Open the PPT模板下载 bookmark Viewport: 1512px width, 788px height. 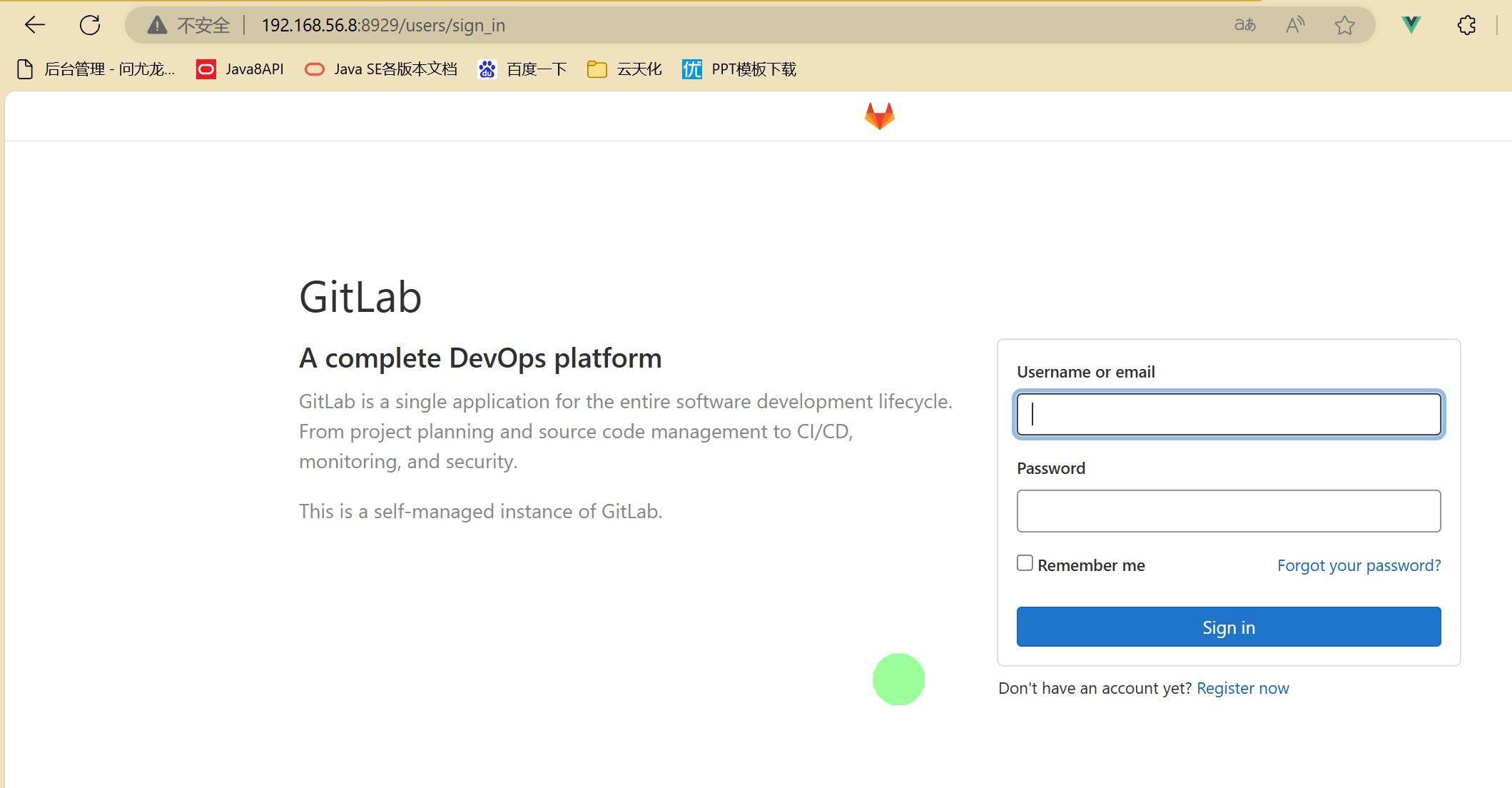[740, 69]
